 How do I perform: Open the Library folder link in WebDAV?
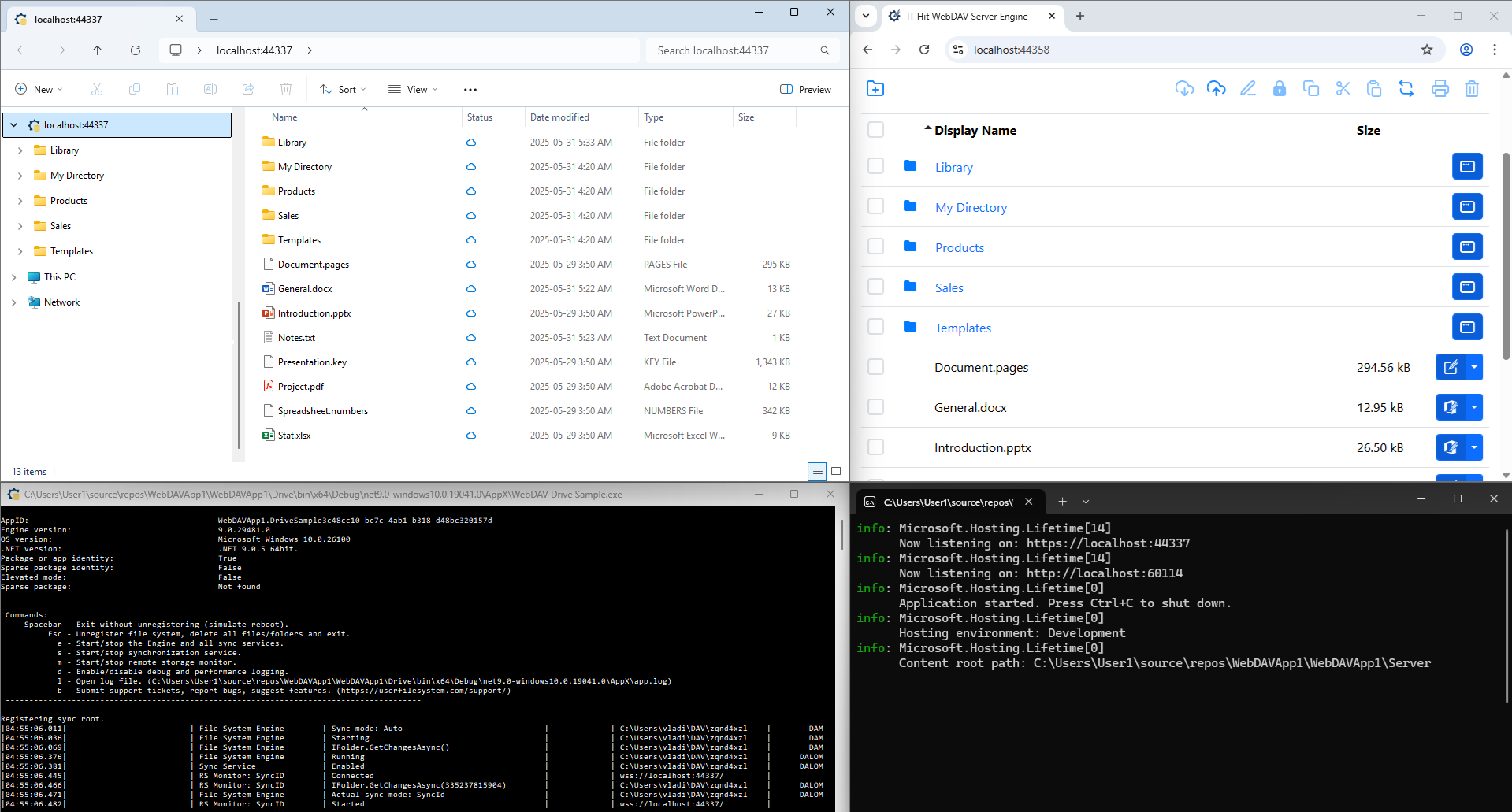click(953, 167)
